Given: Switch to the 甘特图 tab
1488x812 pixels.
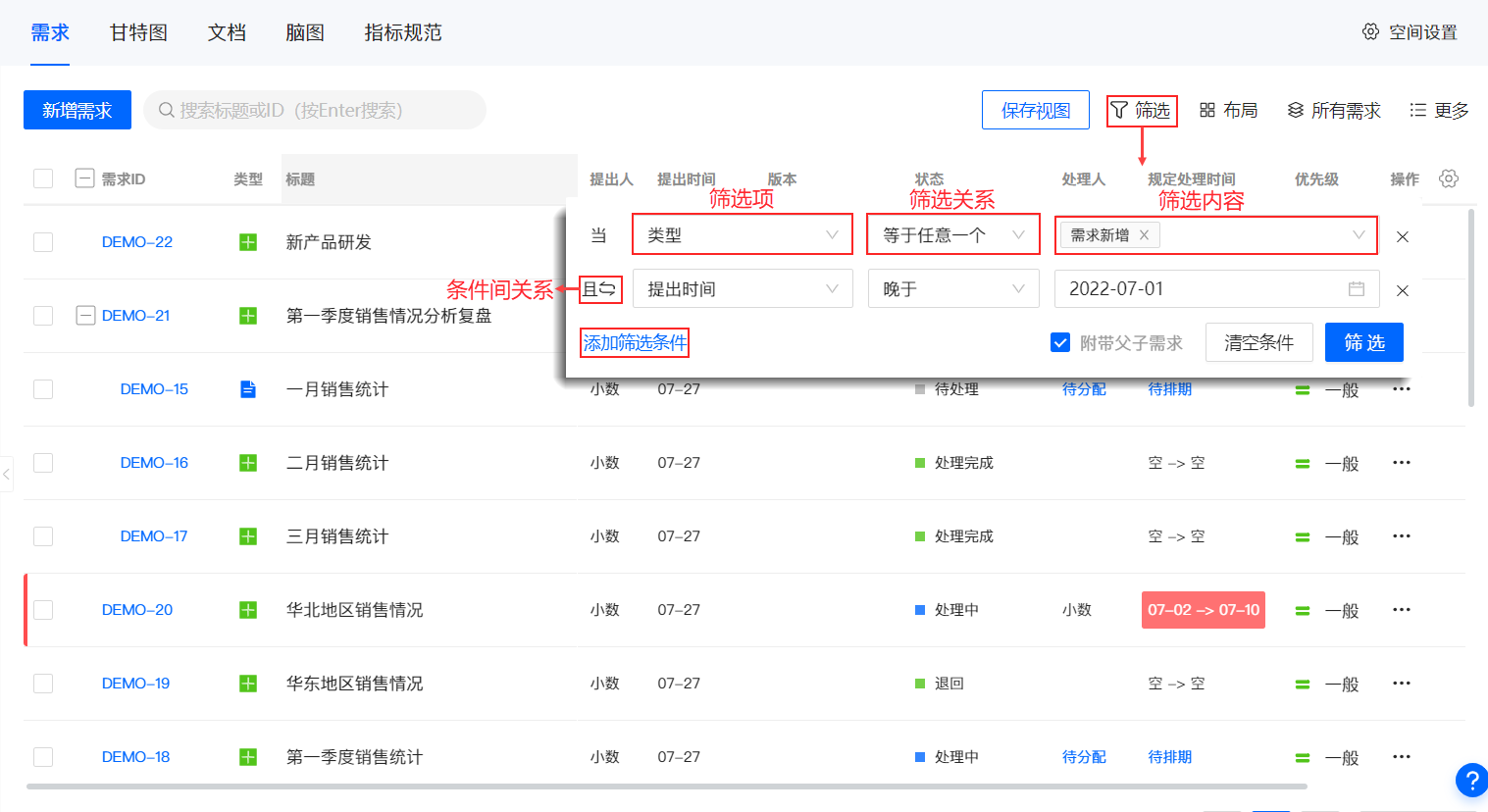Looking at the screenshot, I should coord(138,32).
